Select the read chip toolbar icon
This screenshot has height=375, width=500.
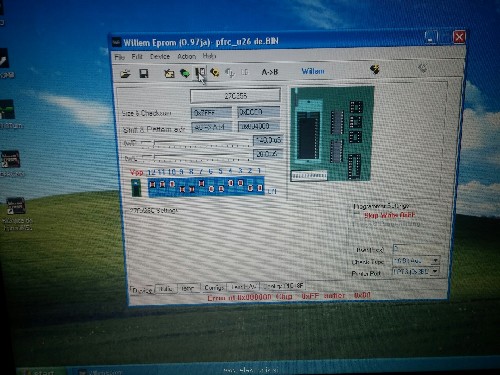[x=169, y=73]
